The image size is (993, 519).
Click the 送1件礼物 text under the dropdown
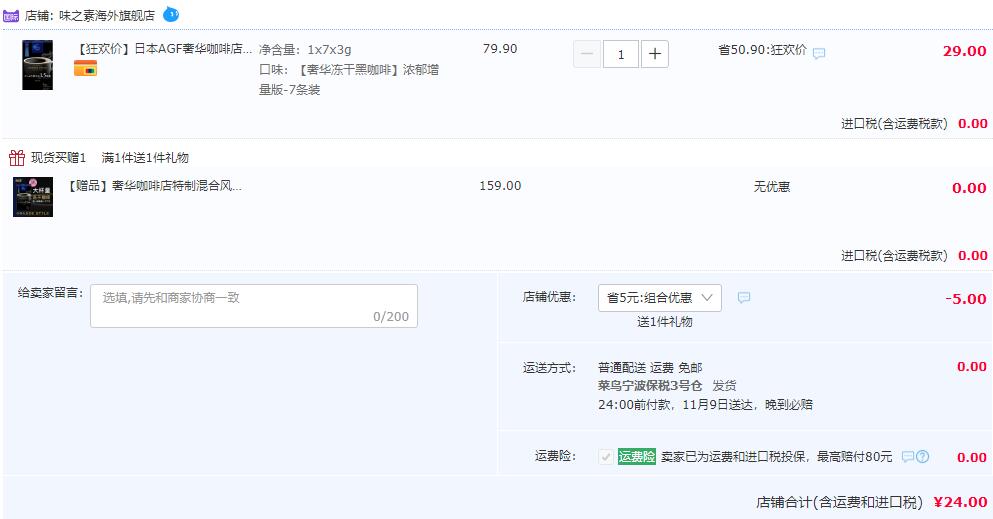[x=664, y=322]
